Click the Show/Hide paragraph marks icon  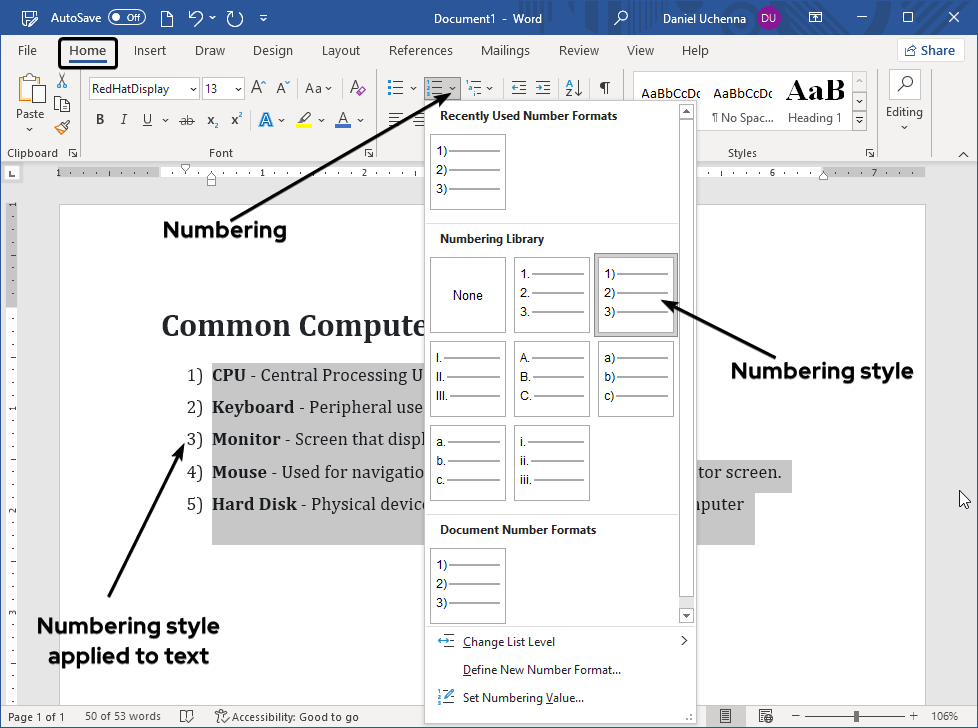click(605, 88)
